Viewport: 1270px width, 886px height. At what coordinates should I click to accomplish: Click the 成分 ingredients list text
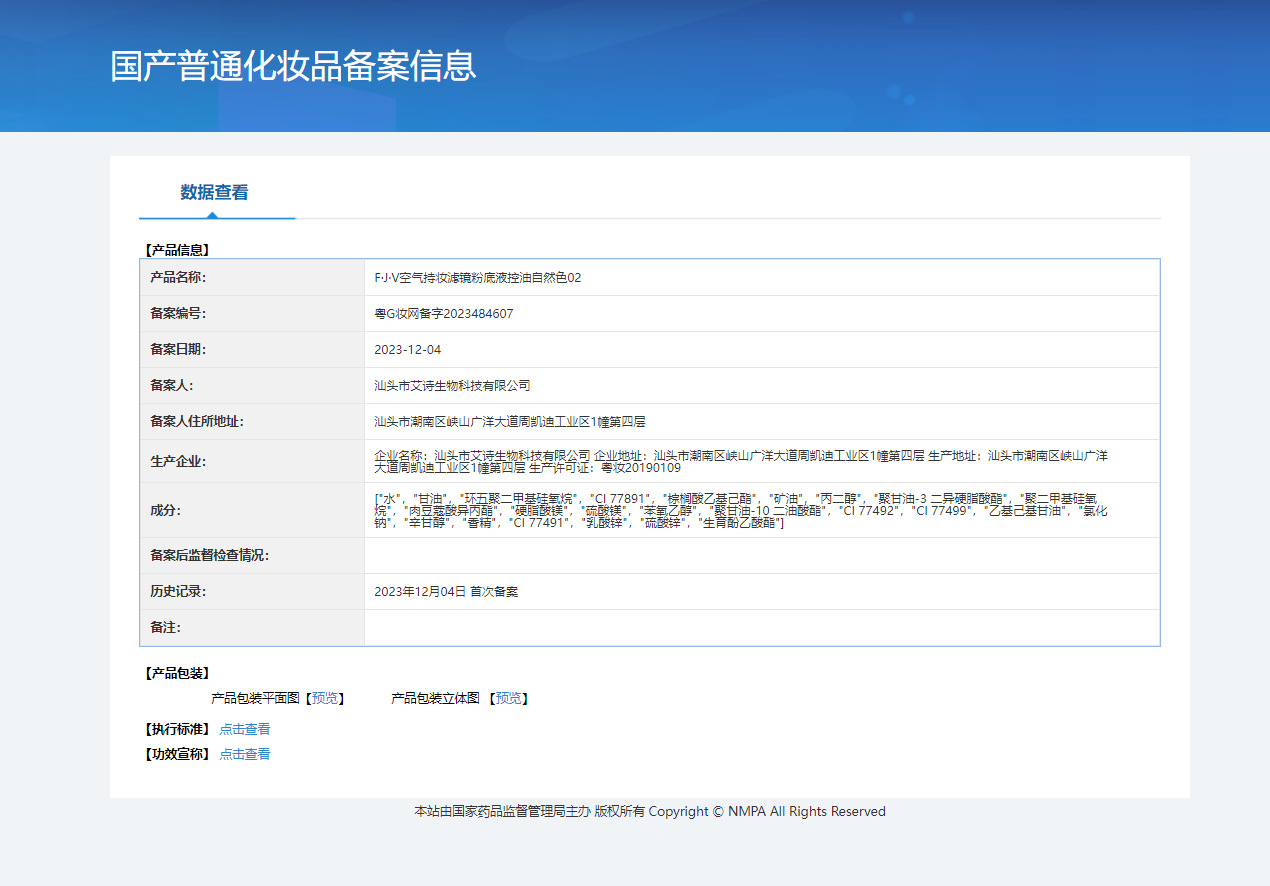[x=740, y=510]
